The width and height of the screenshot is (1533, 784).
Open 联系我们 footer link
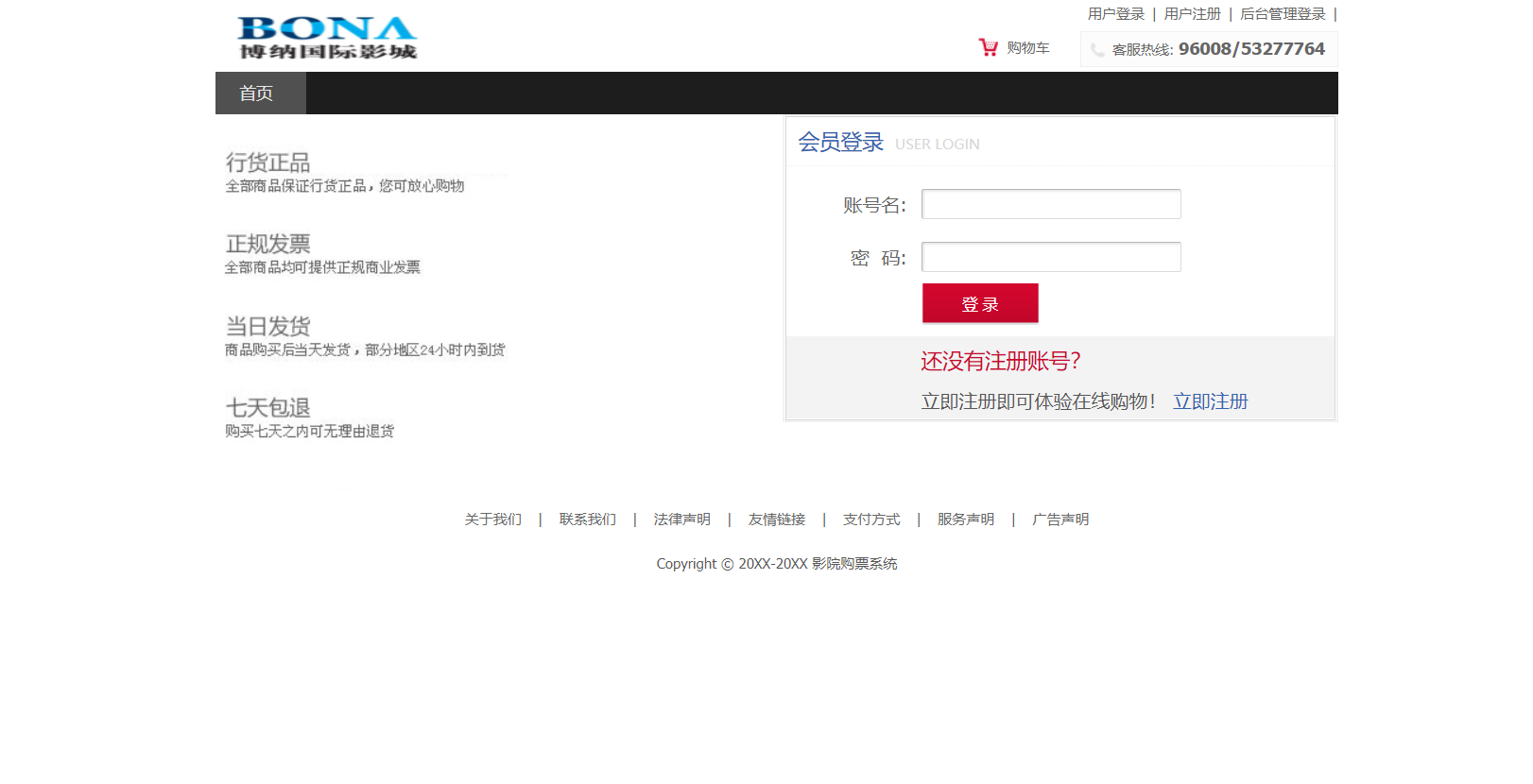587,520
